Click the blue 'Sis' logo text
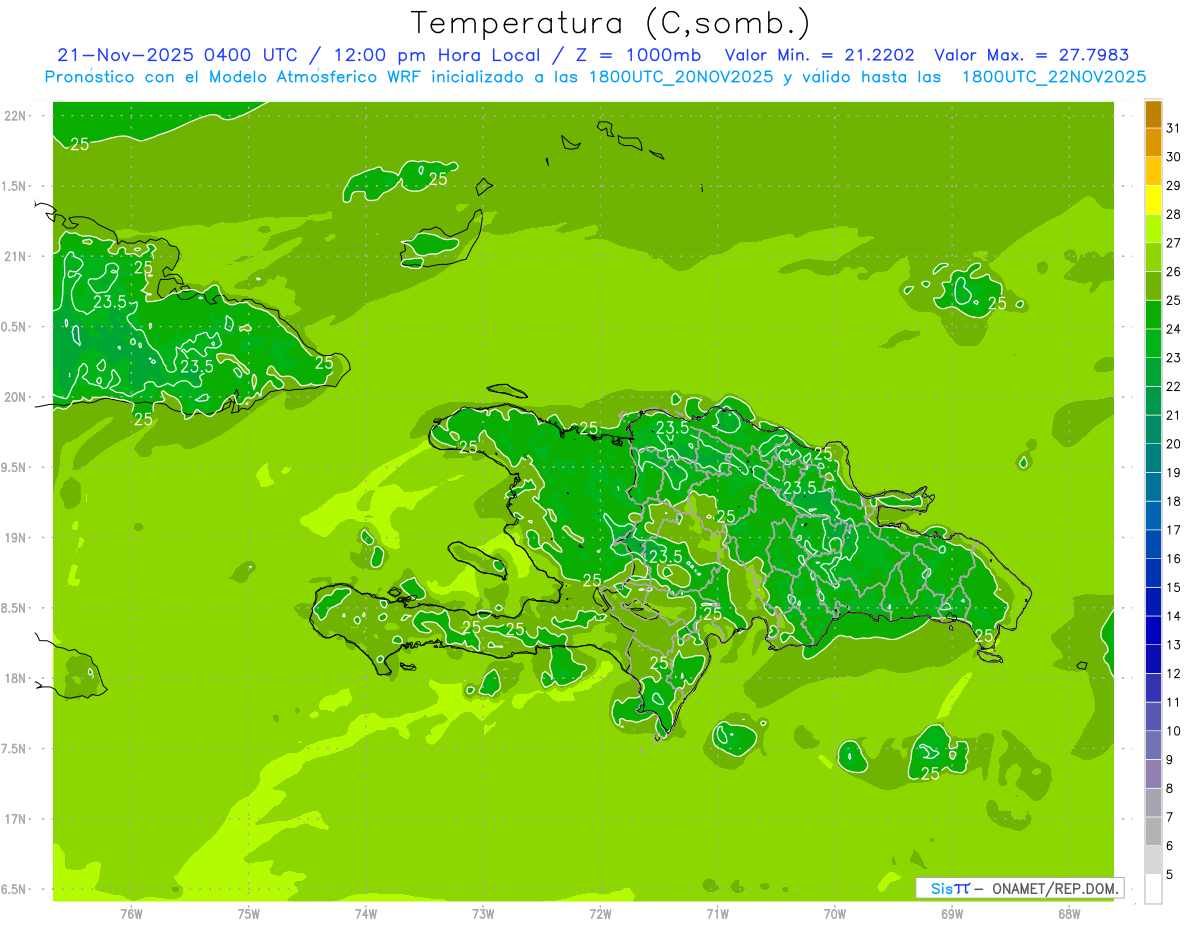 [x=941, y=888]
